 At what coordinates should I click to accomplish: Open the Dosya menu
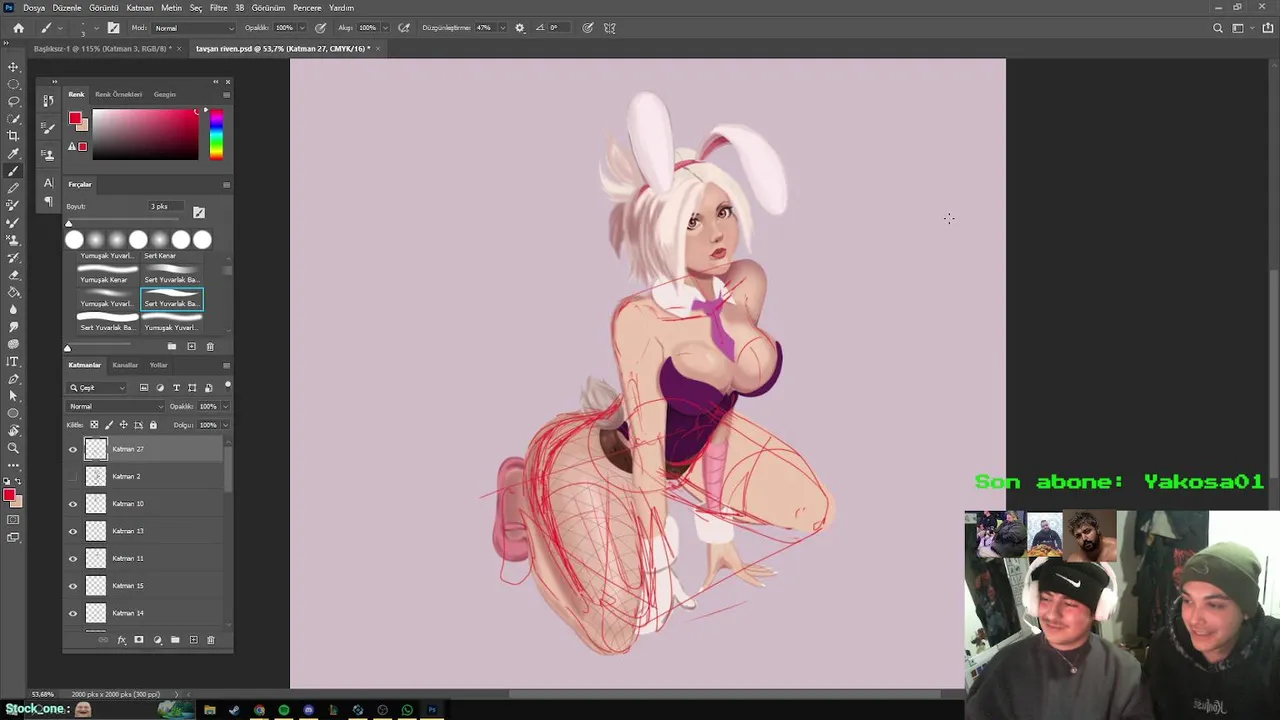34,8
